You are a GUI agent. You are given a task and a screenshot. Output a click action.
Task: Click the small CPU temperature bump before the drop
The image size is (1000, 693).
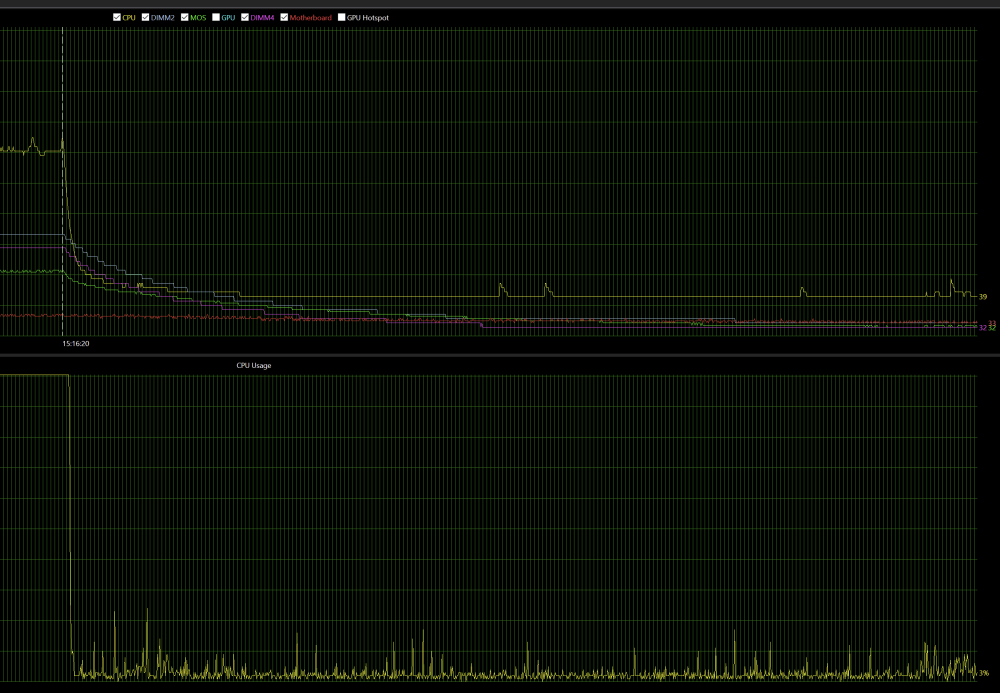point(34,142)
